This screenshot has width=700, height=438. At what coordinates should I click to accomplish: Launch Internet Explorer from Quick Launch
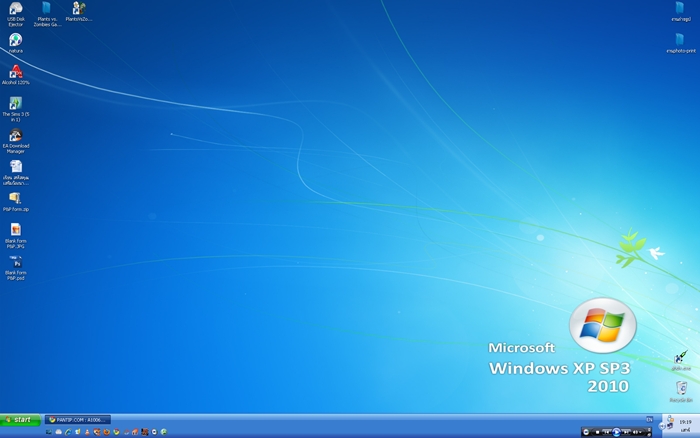[68, 432]
